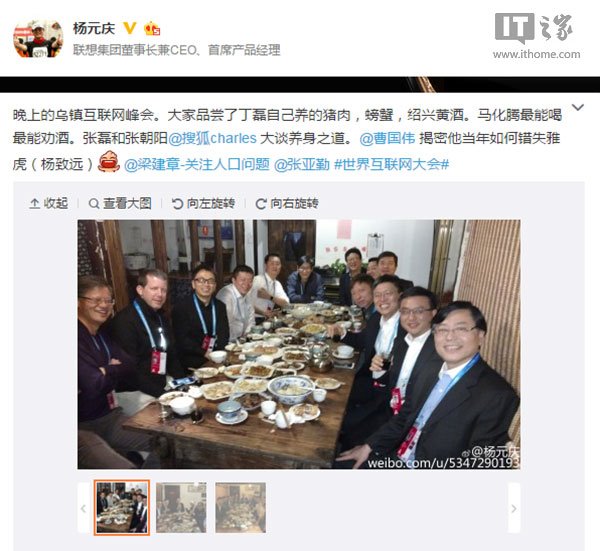The width and height of the screenshot is (600, 551).
Task: Click the main dinner photo
Action: point(299,344)
